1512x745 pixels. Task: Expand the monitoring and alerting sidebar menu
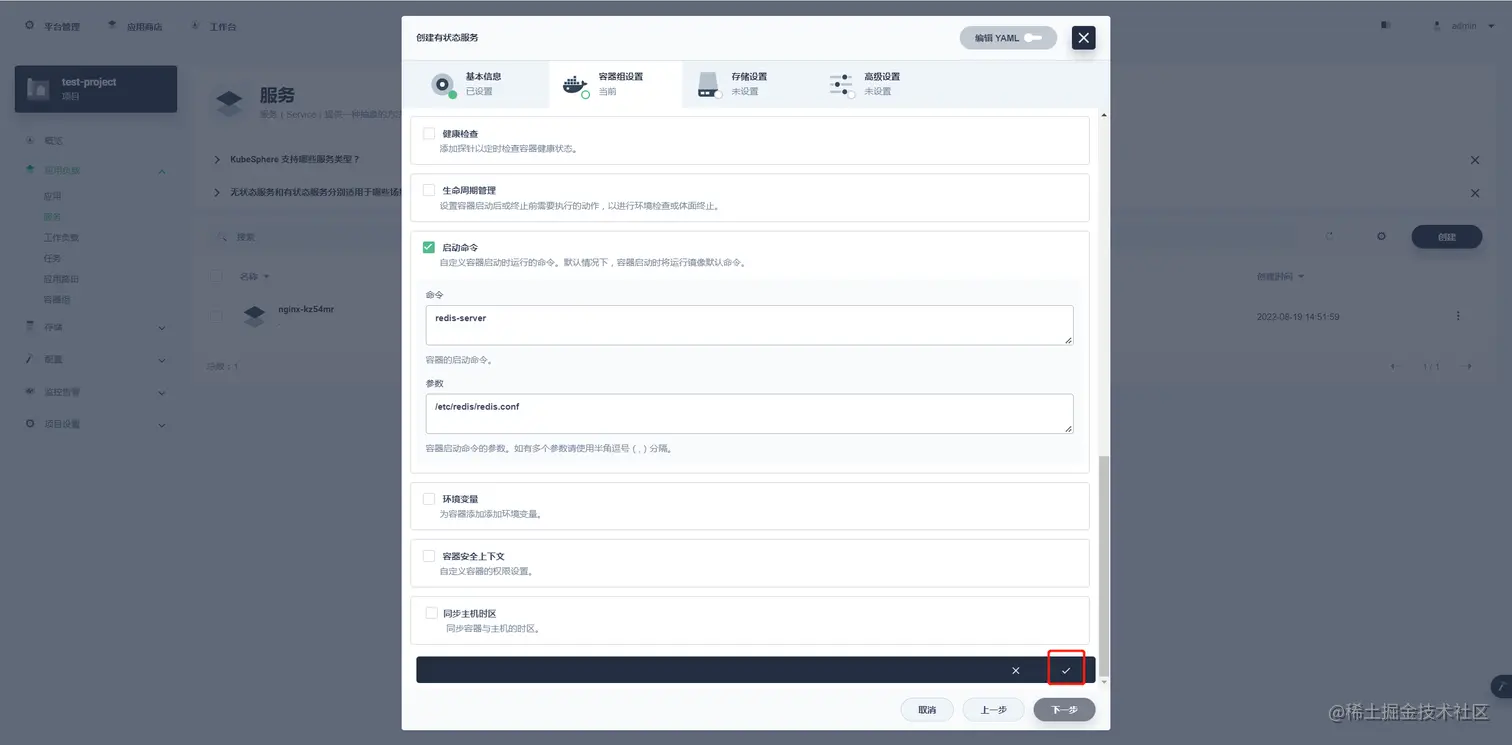point(162,393)
